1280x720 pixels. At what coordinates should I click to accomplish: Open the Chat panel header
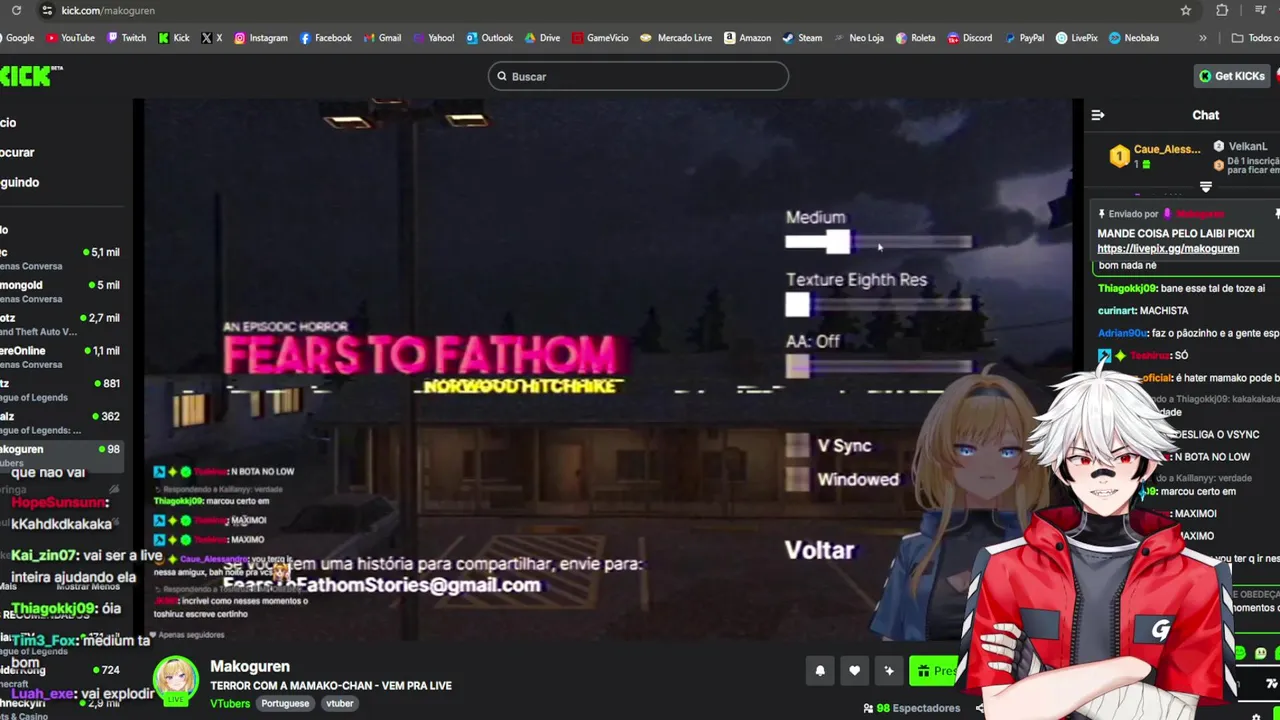point(1205,115)
